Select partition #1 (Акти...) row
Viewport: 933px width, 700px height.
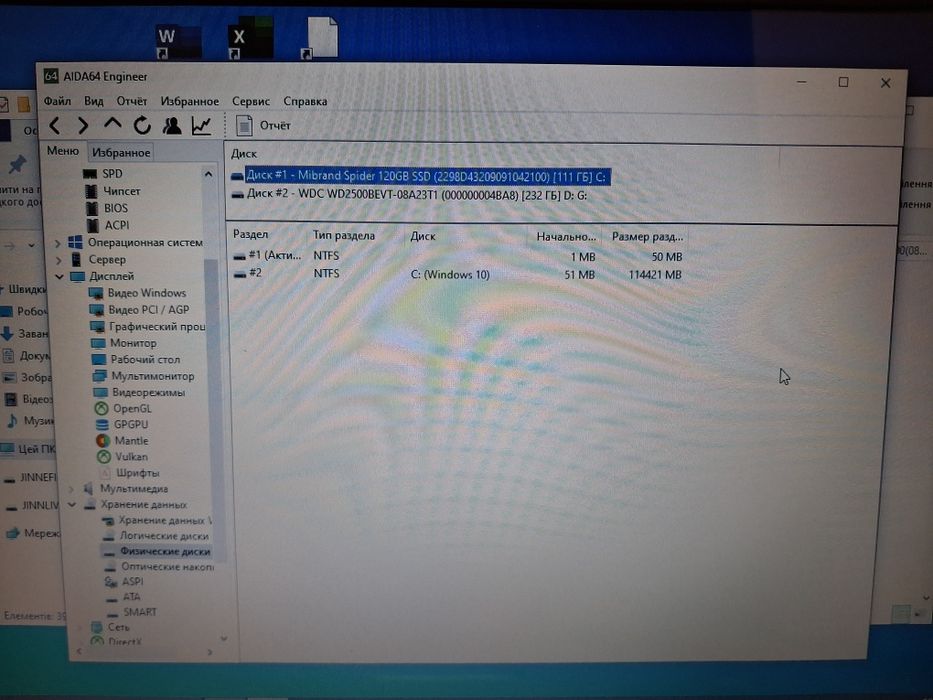click(x=458, y=256)
